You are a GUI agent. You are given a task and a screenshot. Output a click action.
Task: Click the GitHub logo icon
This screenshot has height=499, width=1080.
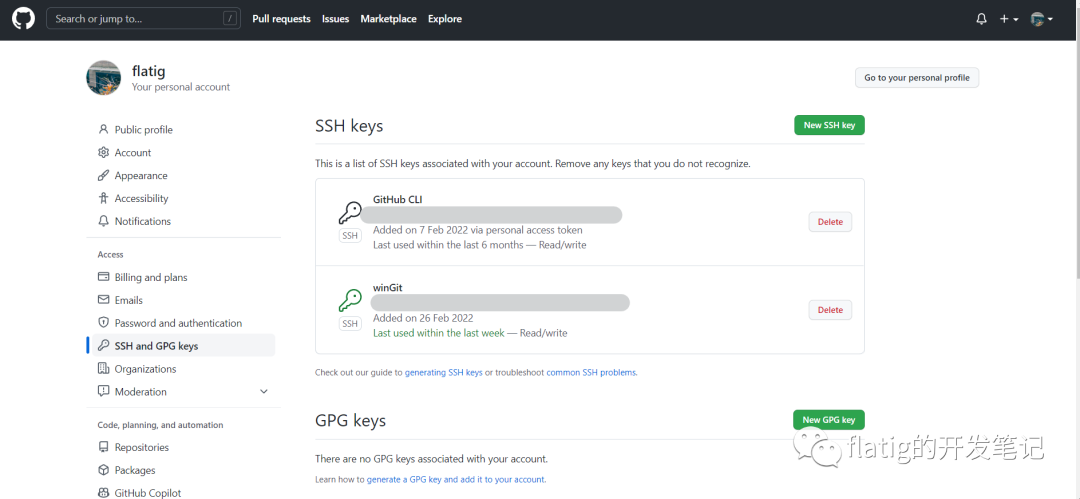click(x=23, y=19)
